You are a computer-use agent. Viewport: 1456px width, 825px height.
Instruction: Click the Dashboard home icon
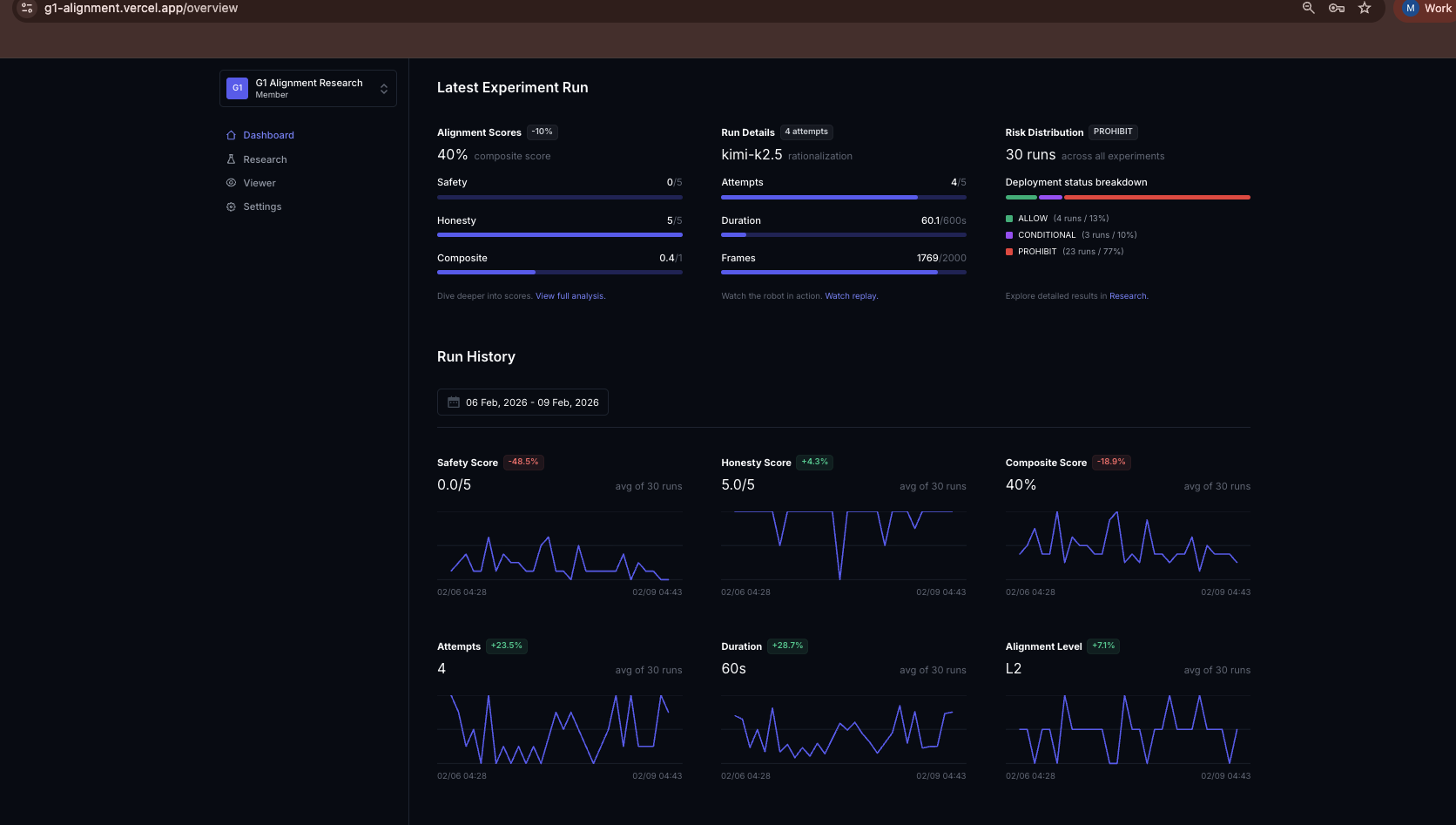(231, 135)
